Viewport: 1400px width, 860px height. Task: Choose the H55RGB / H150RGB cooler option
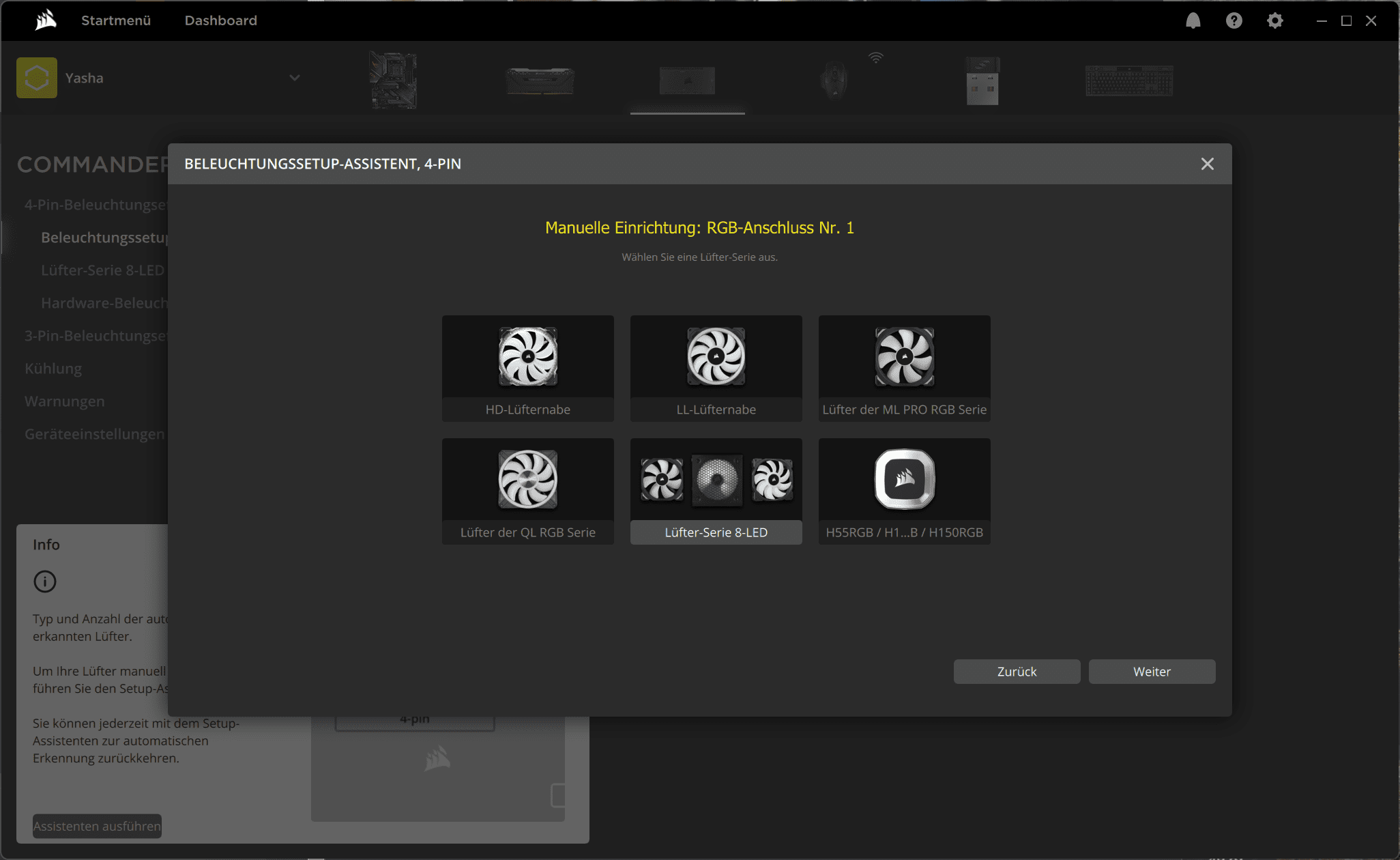[x=905, y=491]
